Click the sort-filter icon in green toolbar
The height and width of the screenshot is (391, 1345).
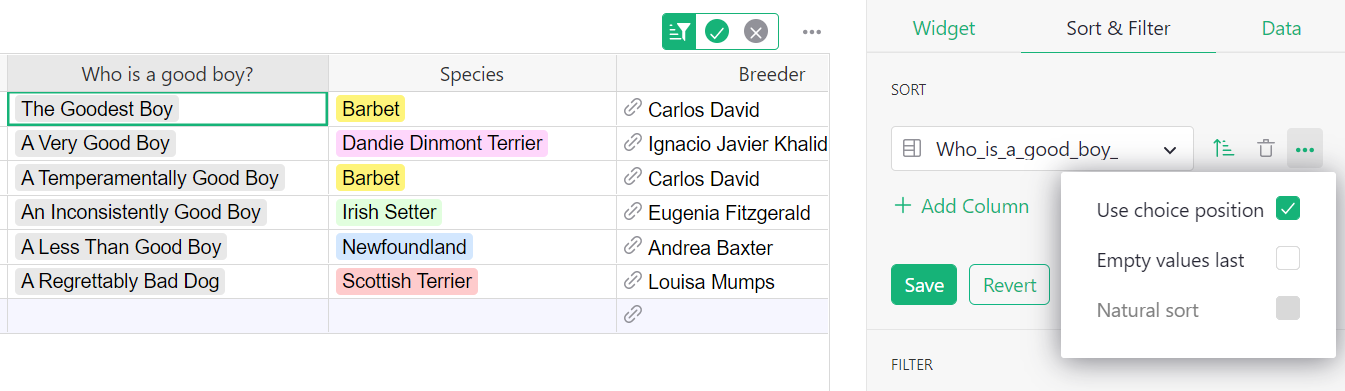click(x=680, y=32)
